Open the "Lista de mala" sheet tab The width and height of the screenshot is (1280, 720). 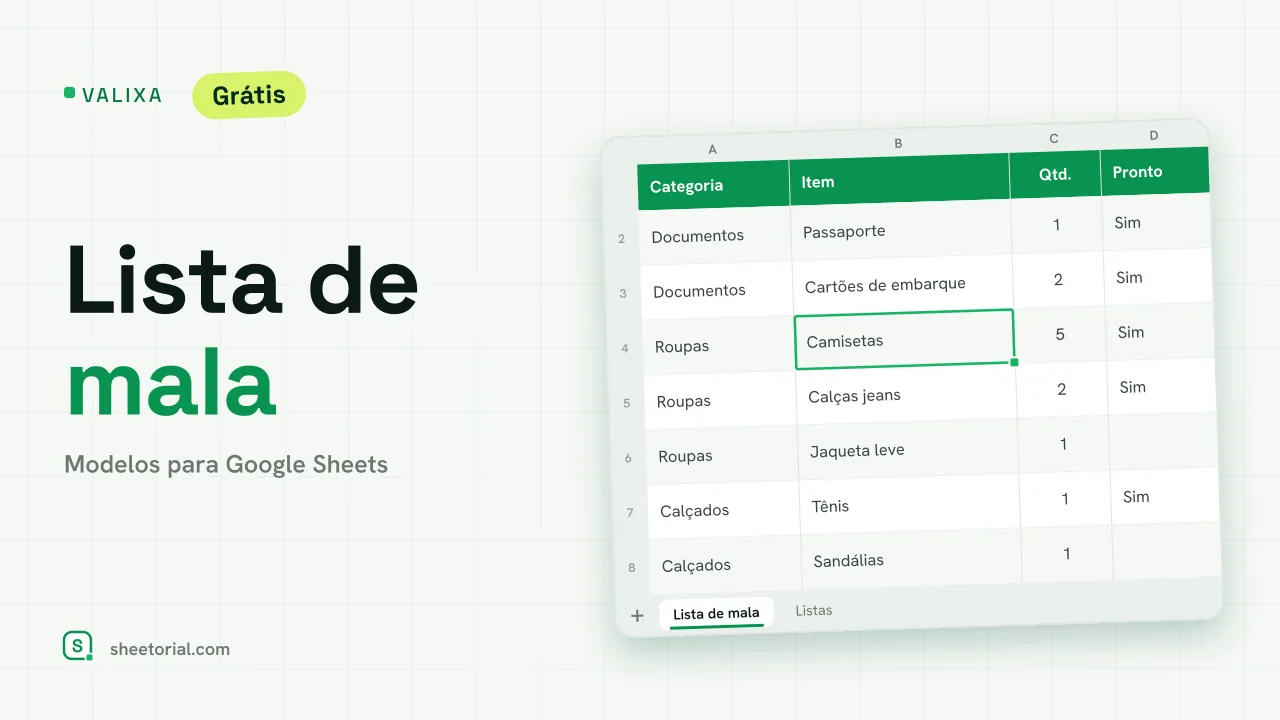pos(716,613)
